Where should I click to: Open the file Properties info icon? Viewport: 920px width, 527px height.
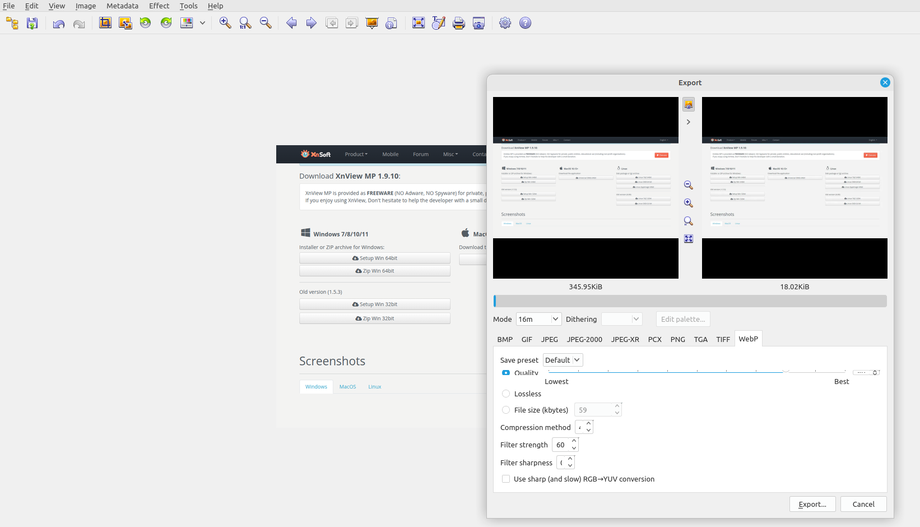coord(391,23)
